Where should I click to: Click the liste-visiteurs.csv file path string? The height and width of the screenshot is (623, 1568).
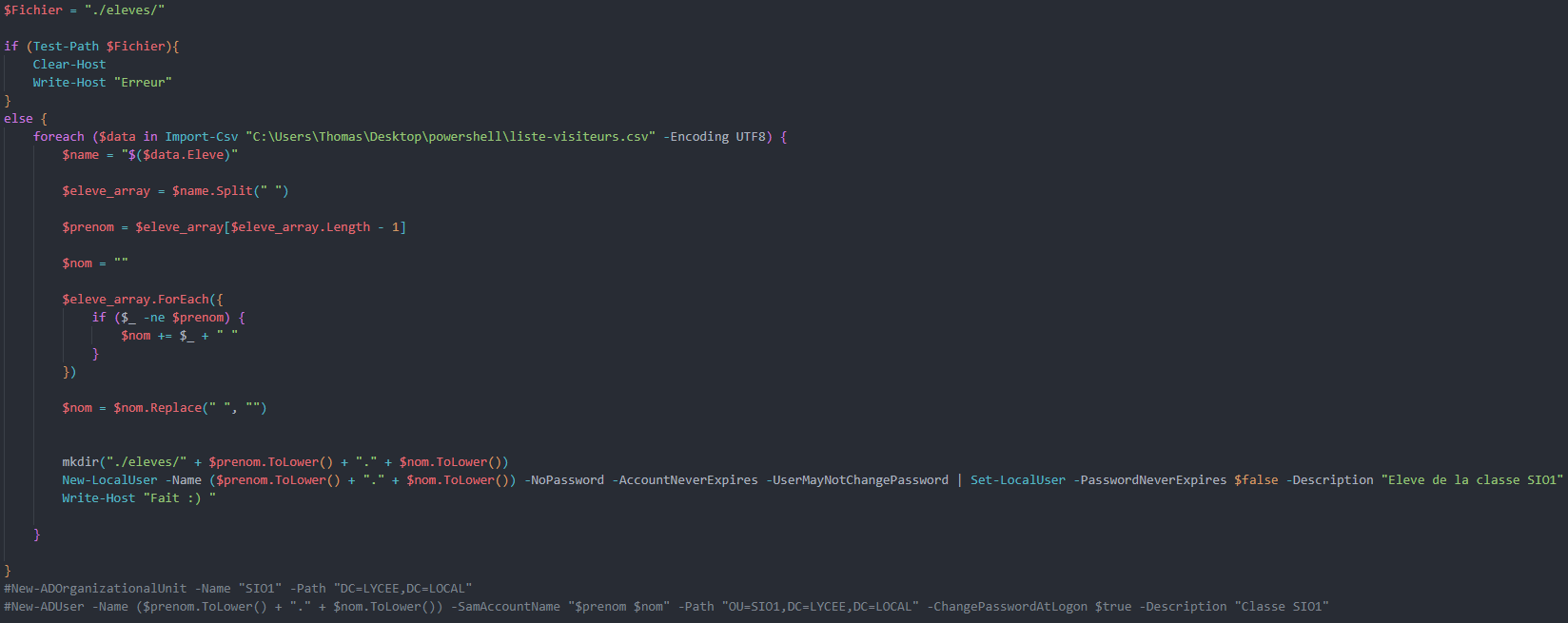click(450, 136)
